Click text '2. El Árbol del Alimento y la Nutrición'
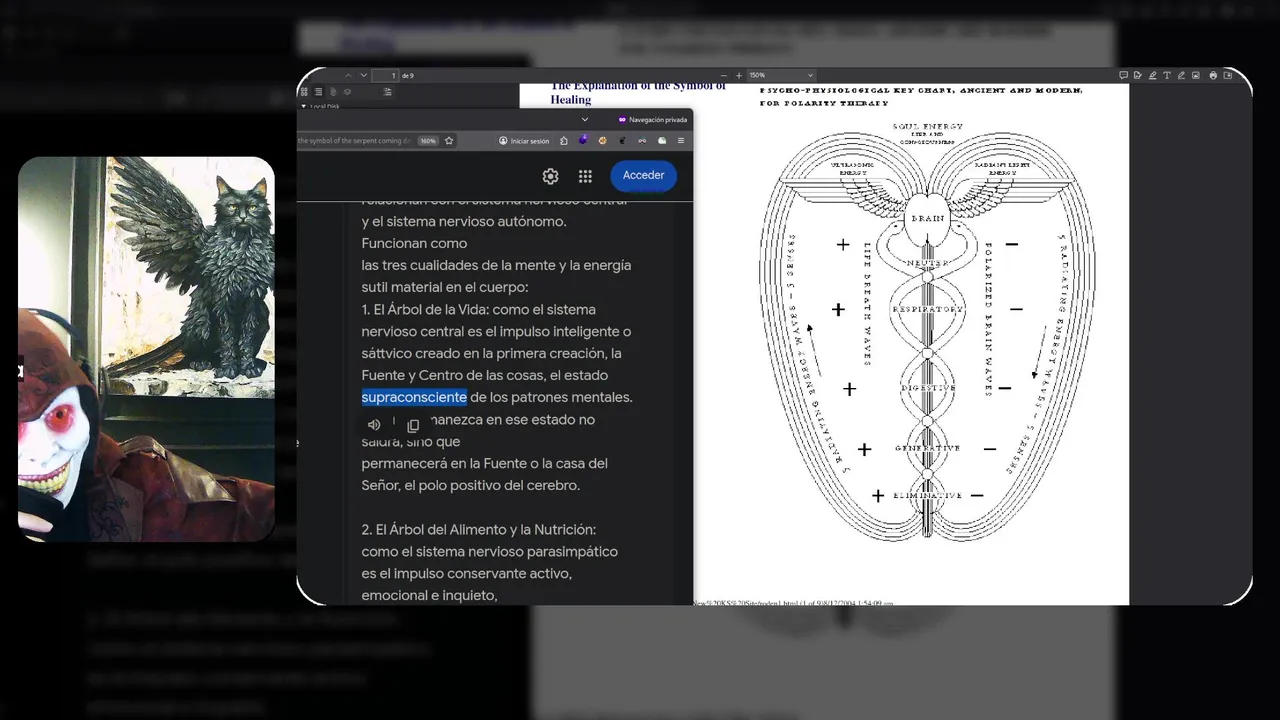This screenshot has width=1280, height=720. [x=479, y=529]
